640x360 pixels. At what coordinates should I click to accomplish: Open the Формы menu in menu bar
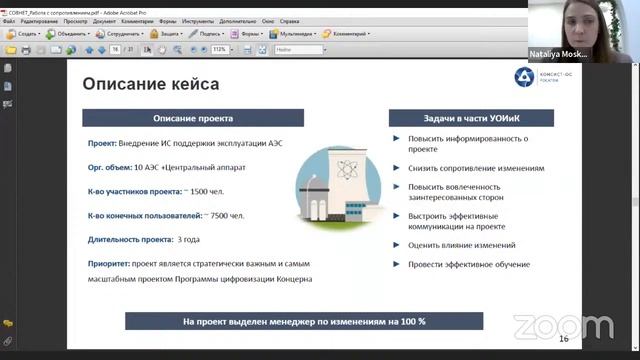point(168,21)
